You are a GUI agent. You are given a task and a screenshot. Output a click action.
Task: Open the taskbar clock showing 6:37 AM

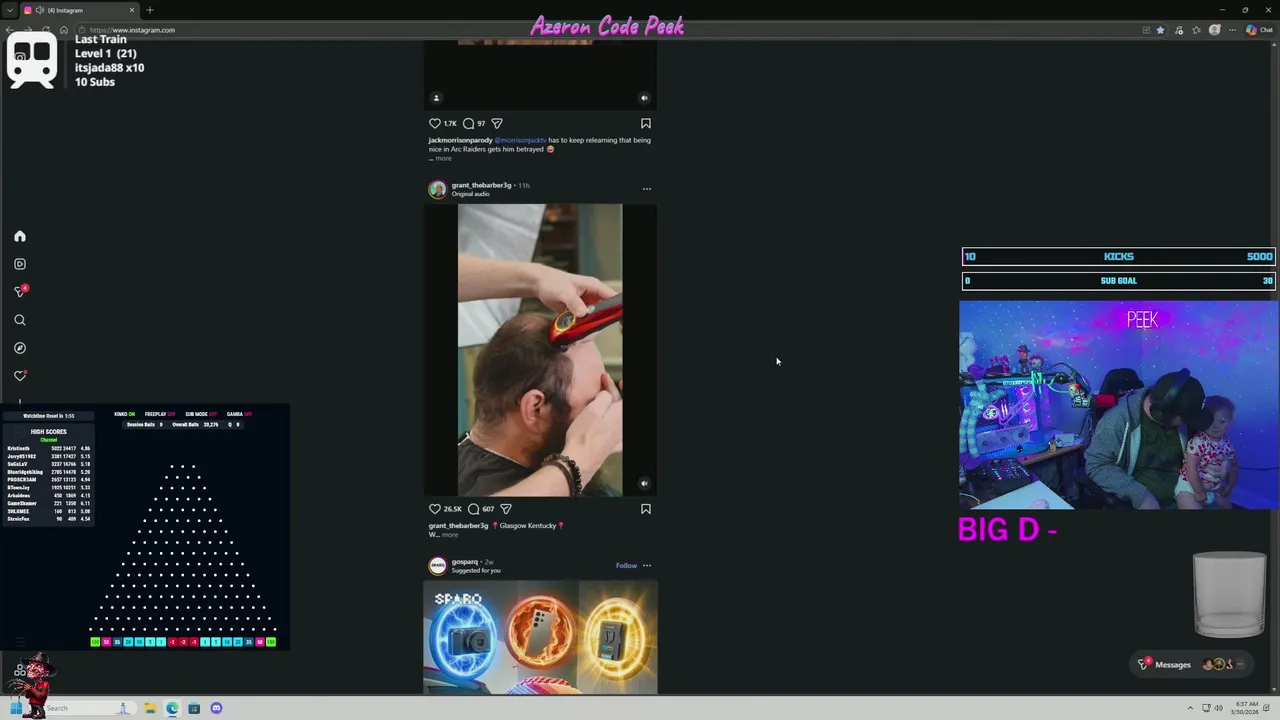pyautogui.click(x=1244, y=708)
